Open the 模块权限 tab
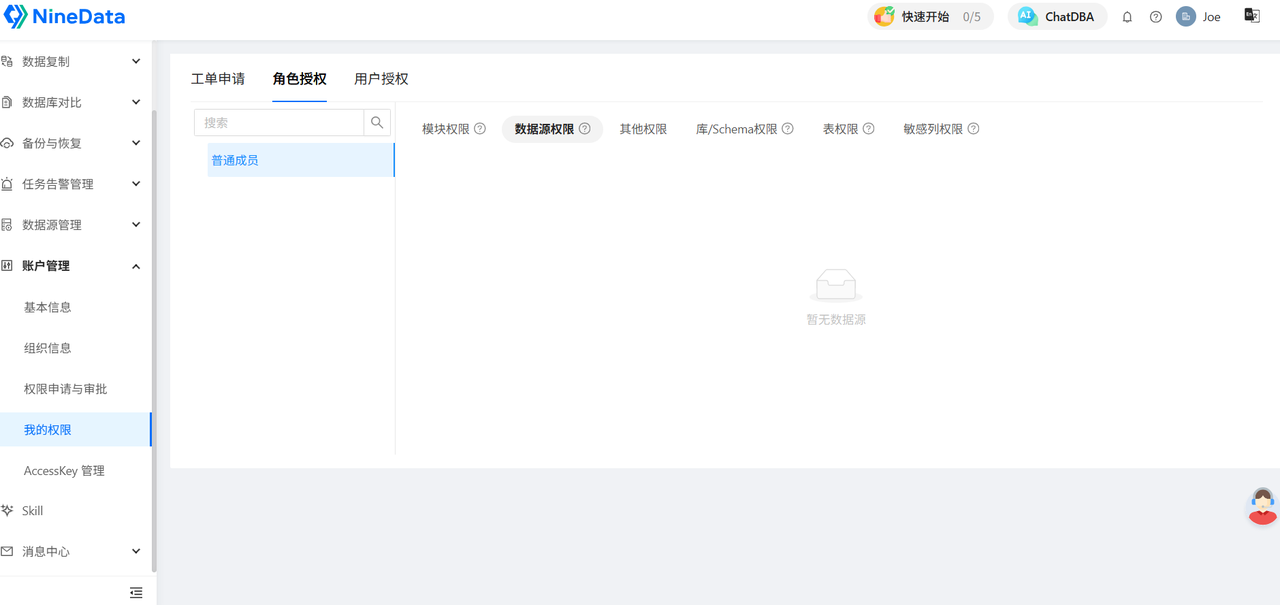 (x=446, y=129)
